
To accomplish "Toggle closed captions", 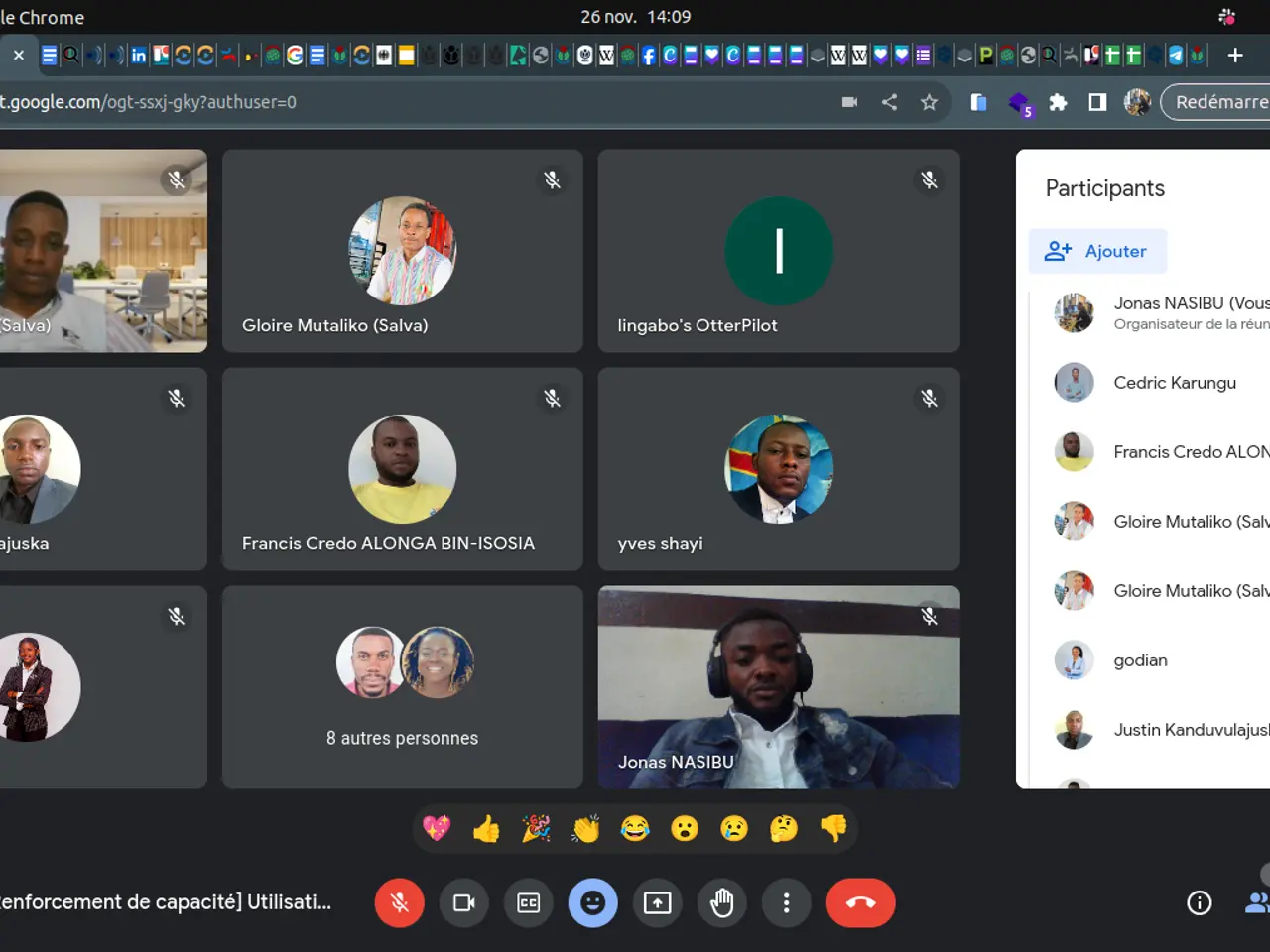I will [529, 902].
